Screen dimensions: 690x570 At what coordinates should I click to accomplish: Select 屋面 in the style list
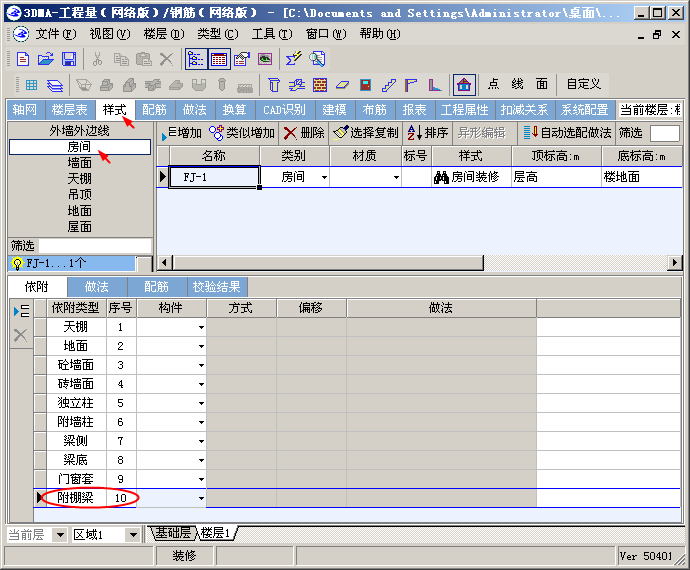tap(80, 227)
